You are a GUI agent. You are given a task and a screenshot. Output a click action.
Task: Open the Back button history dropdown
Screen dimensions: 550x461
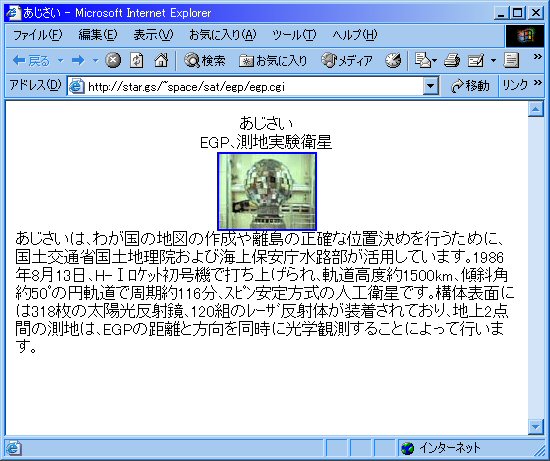60,61
